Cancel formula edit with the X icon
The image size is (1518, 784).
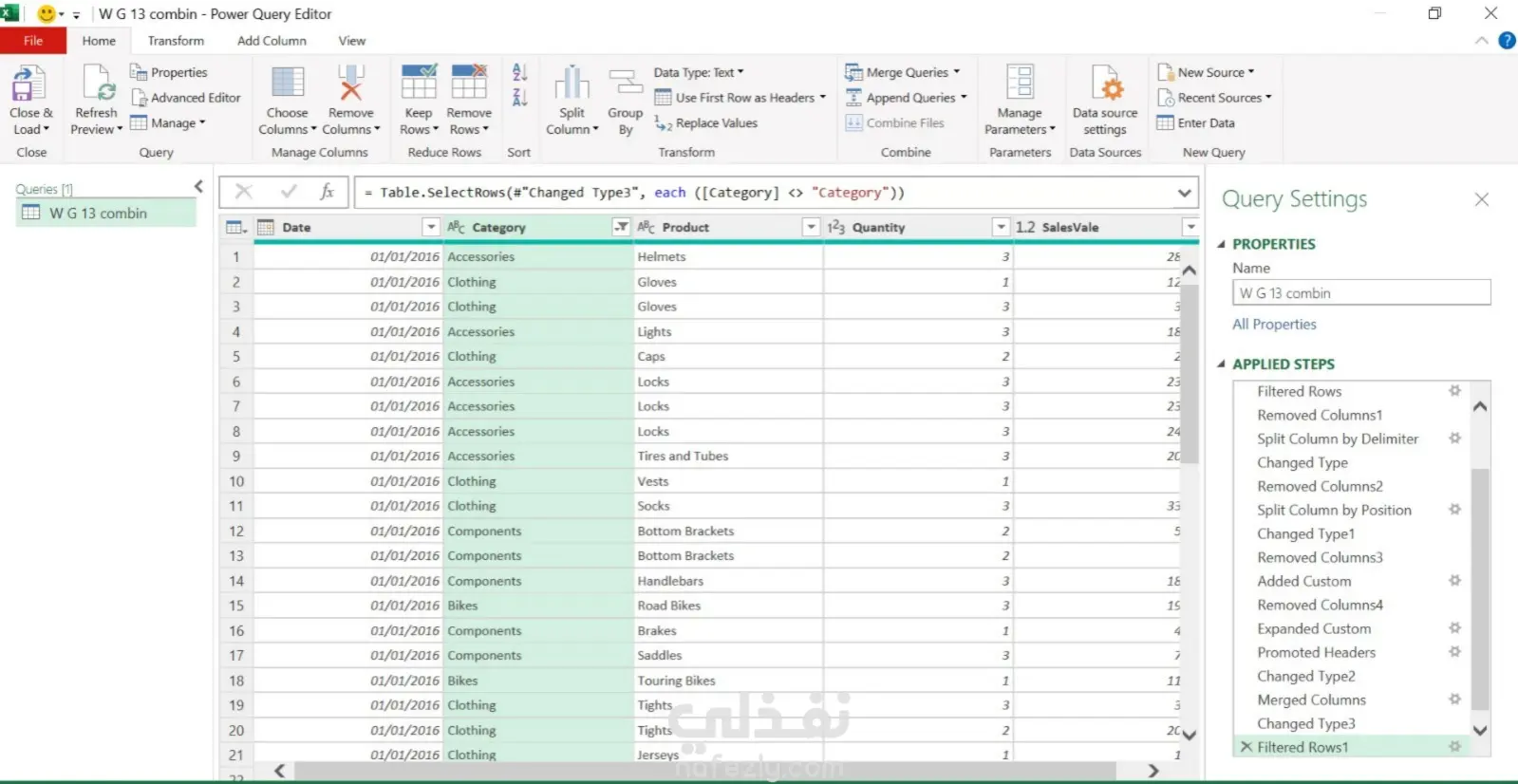244,192
